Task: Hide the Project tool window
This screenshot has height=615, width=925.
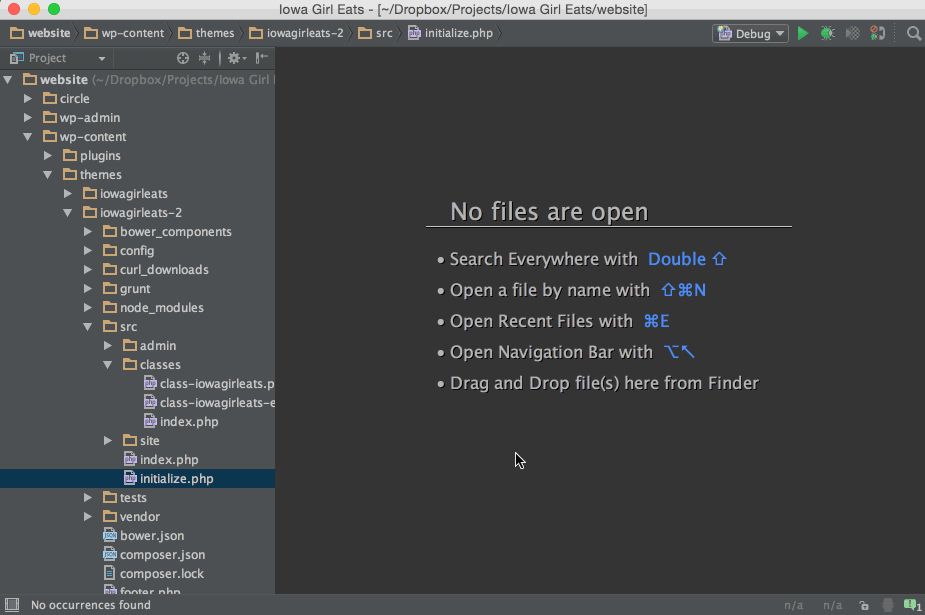Action: tap(261, 58)
